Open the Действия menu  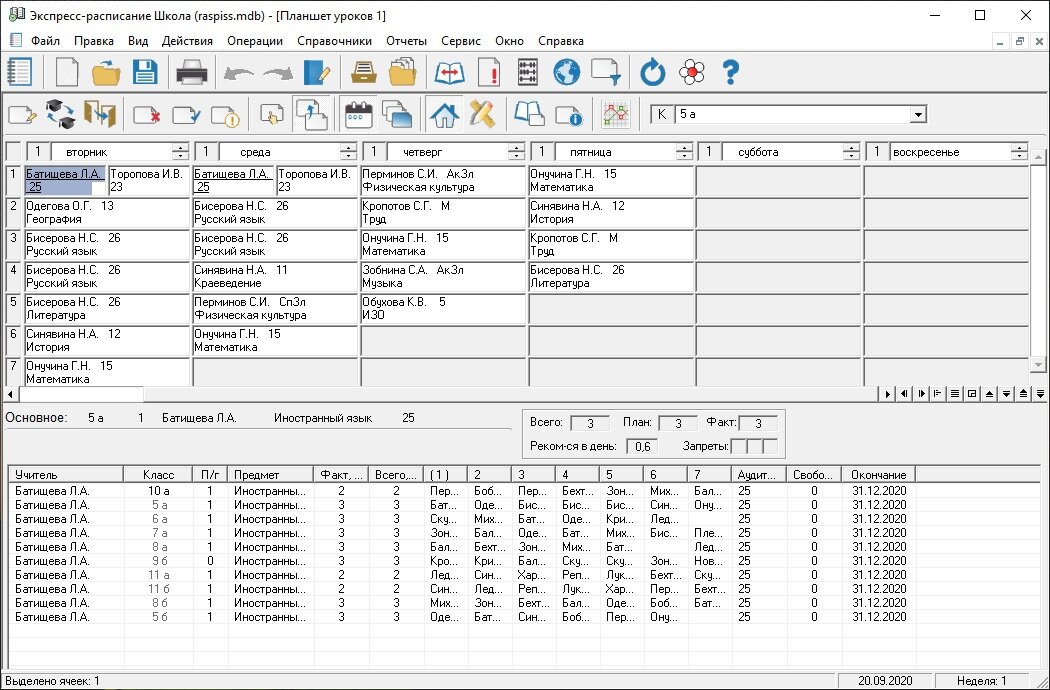[188, 41]
